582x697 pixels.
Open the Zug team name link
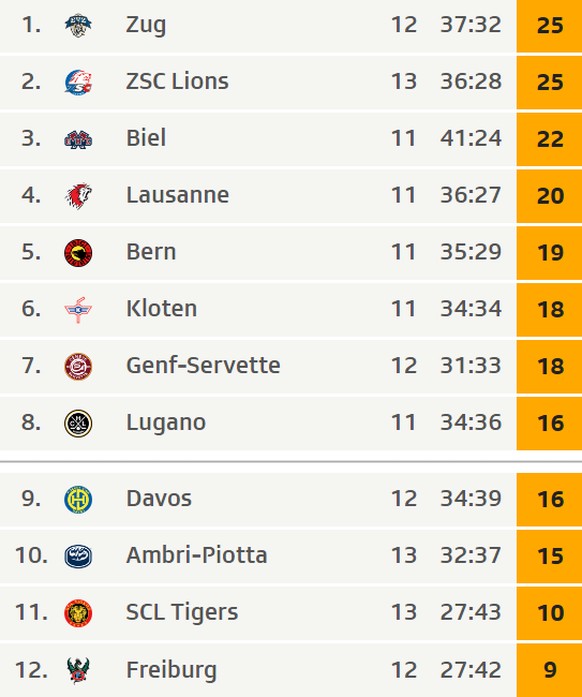(x=146, y=25)
